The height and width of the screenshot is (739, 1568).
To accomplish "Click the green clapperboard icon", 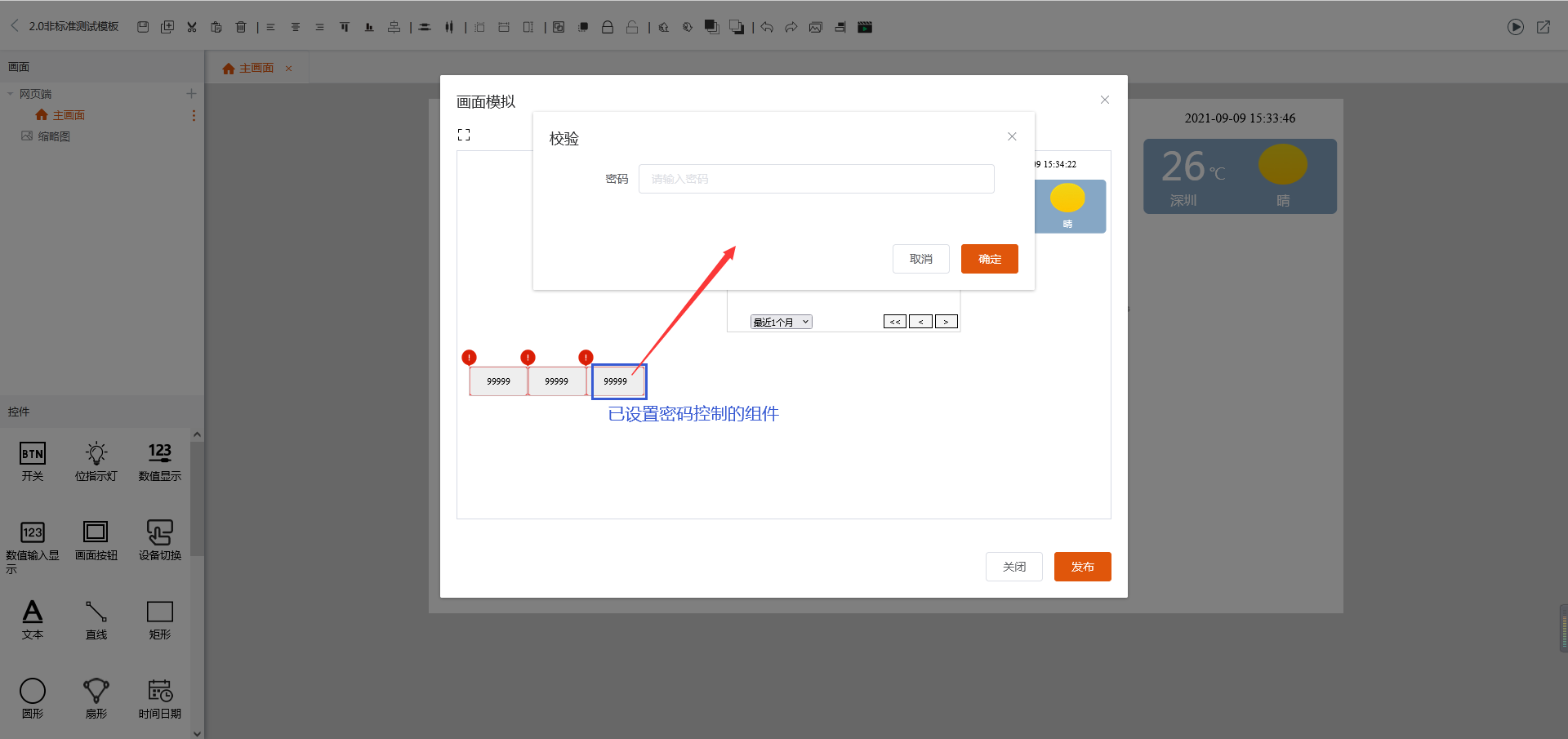I will point(865,27).
